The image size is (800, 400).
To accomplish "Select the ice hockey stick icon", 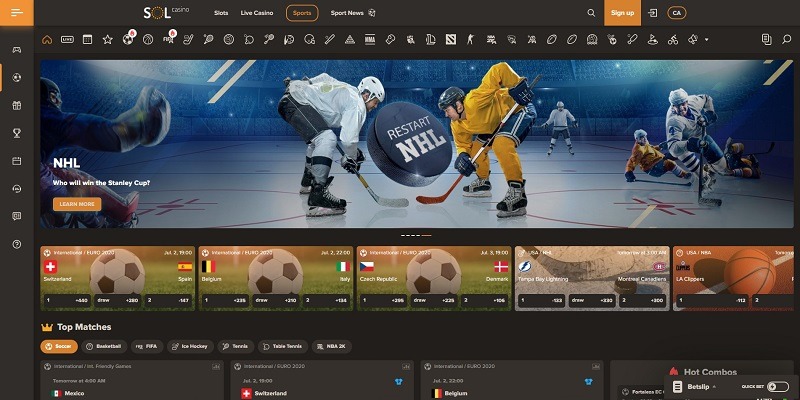I will (x=188, y=39).
